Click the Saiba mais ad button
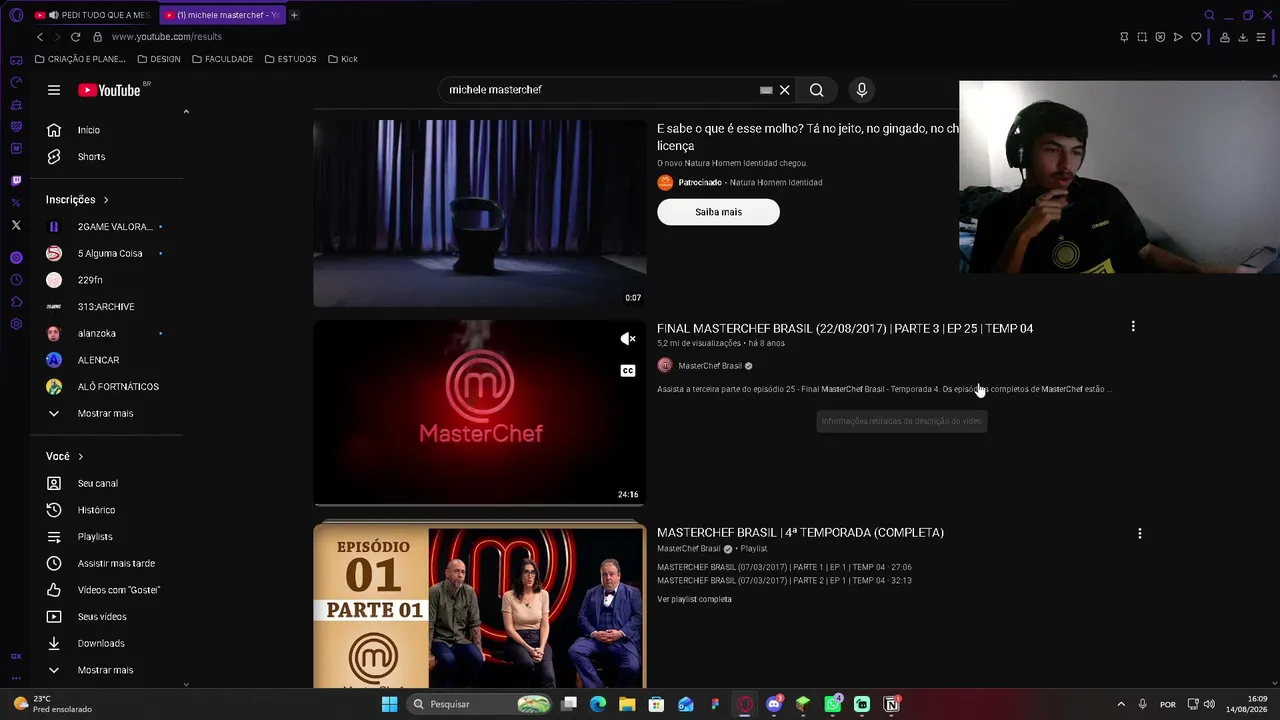 (718, 212)
